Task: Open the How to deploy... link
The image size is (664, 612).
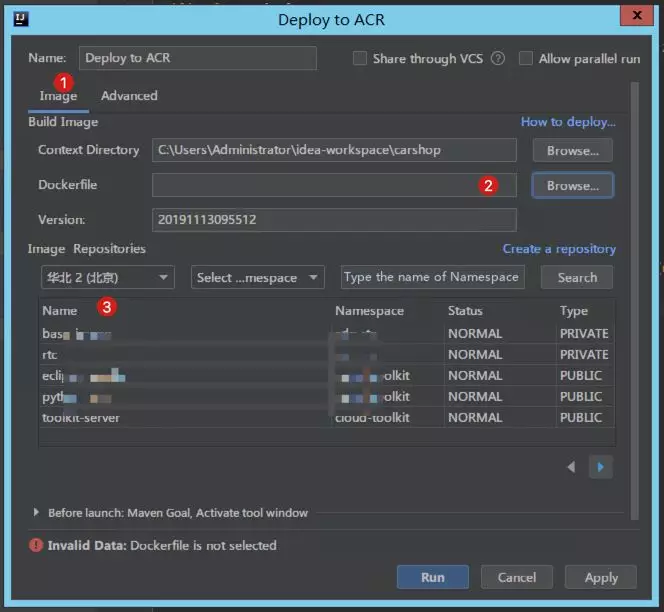Action: tap(568, 122)
